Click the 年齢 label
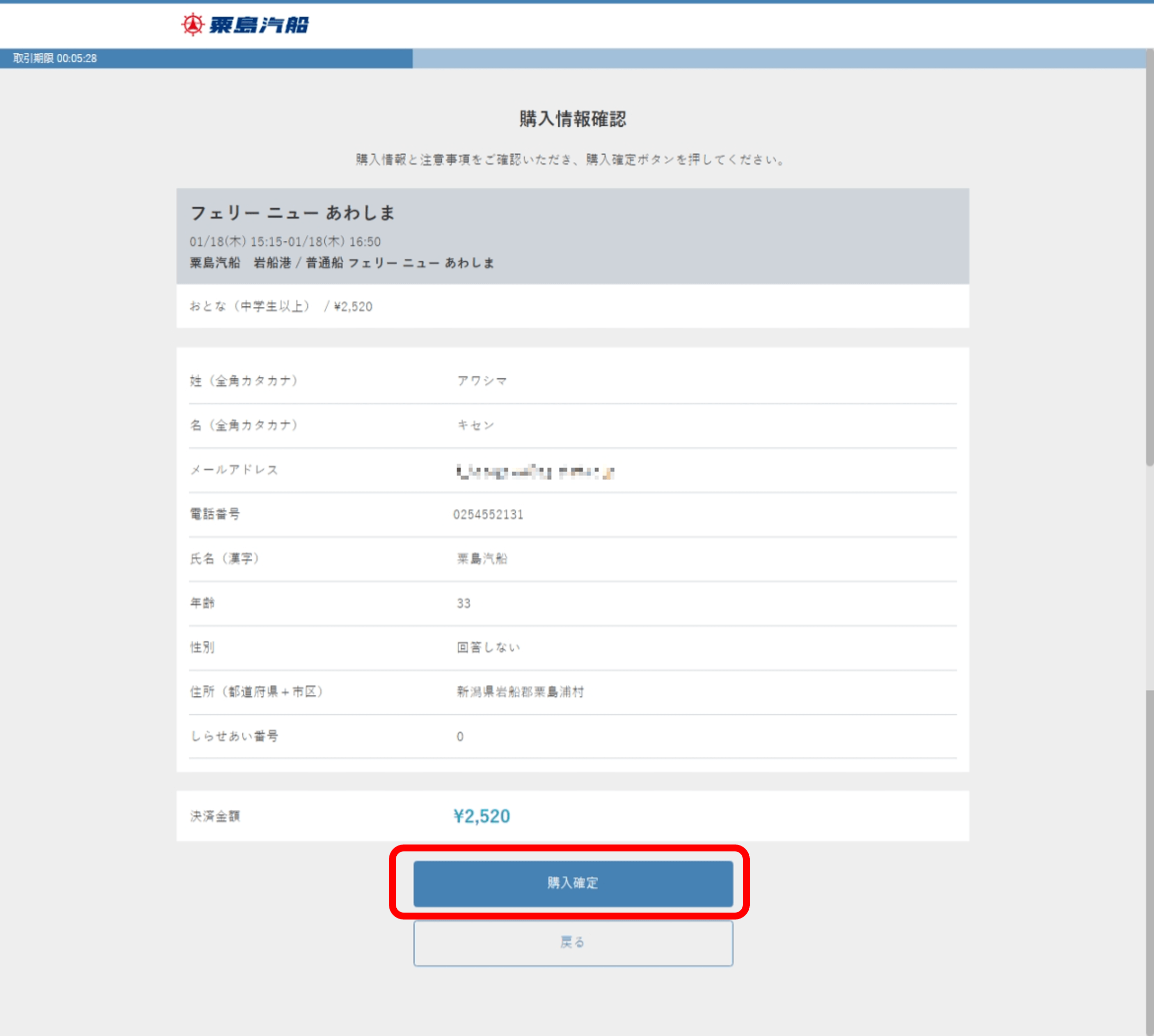Screen dimensions: 1154x1036 (x=202, y=603)
